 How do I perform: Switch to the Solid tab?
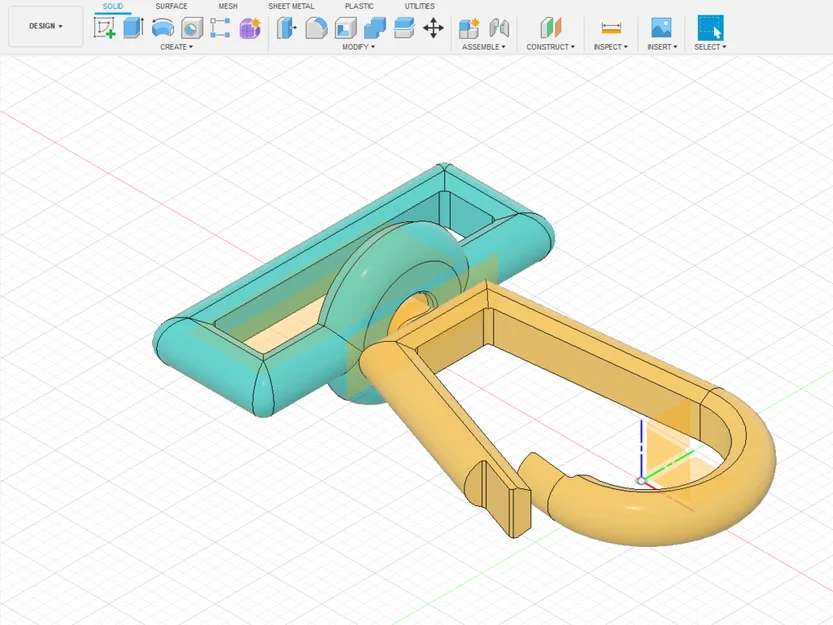[113, 6]
